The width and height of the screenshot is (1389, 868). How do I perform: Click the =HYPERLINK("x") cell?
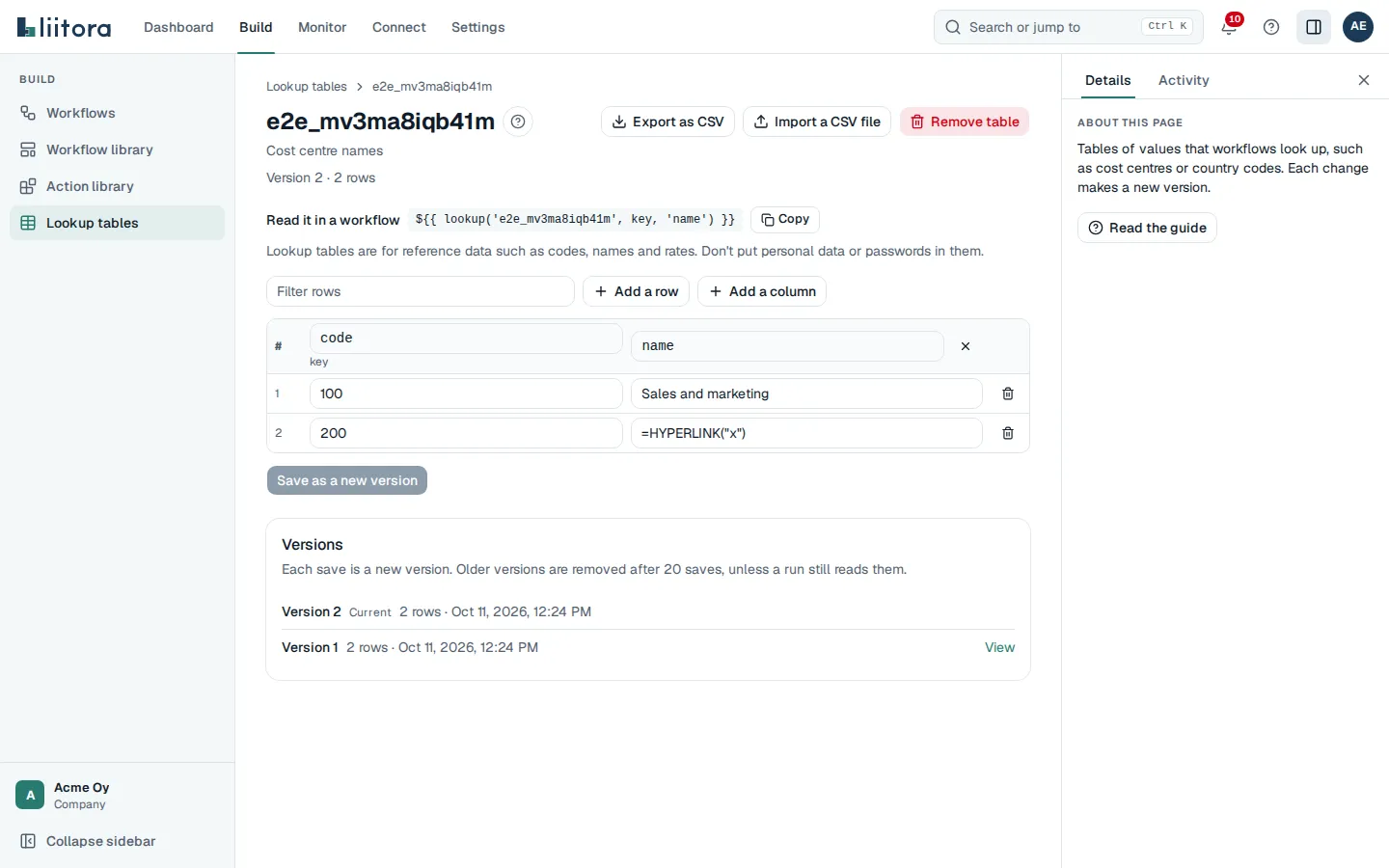(806, 433)
